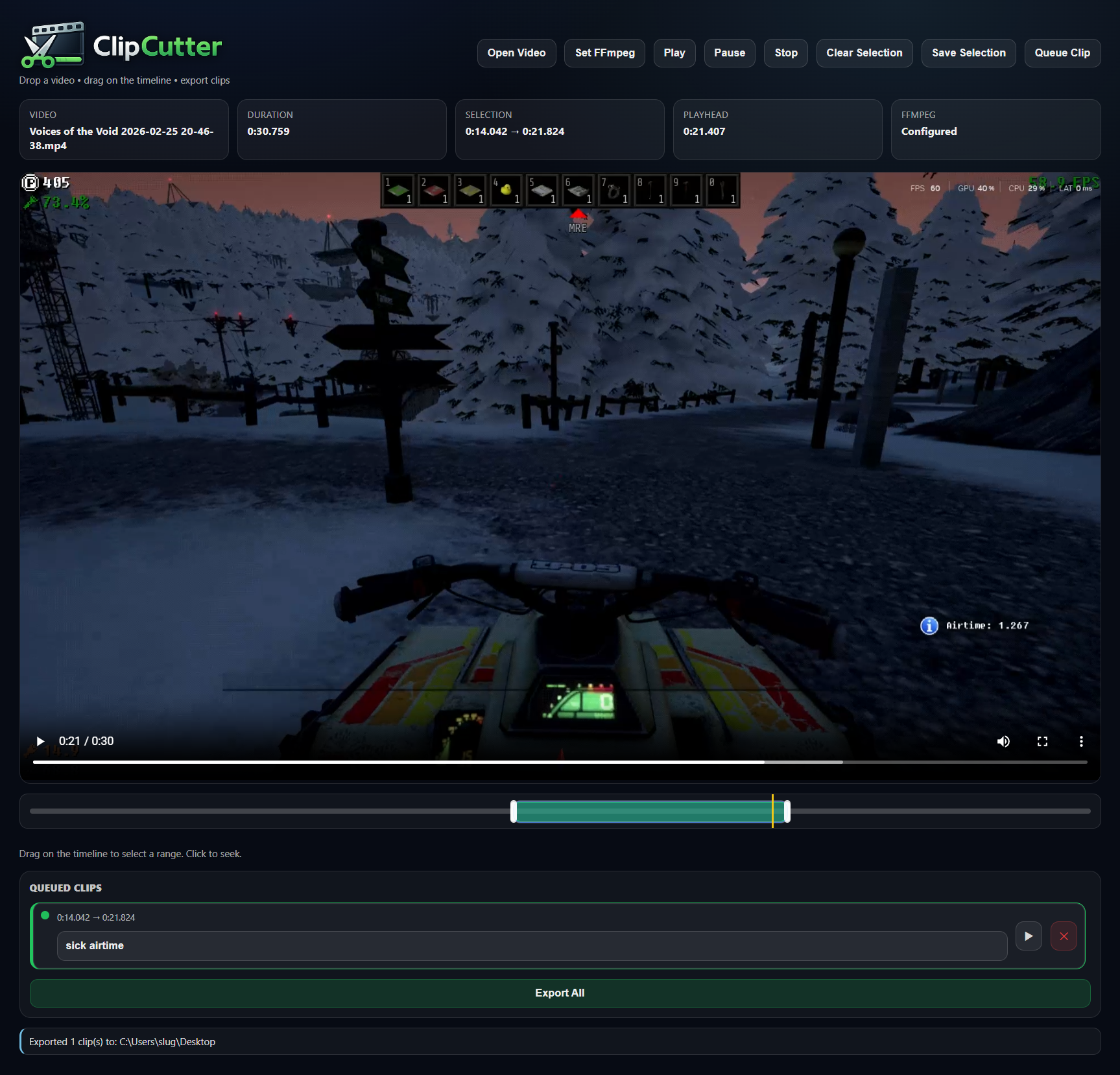Click the green status dot on the queued clip

pyautogui.click(x=45, y=916)
